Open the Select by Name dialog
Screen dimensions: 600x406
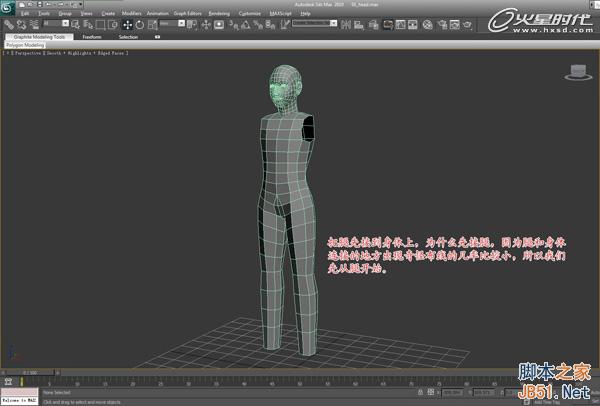click(88, 25)
